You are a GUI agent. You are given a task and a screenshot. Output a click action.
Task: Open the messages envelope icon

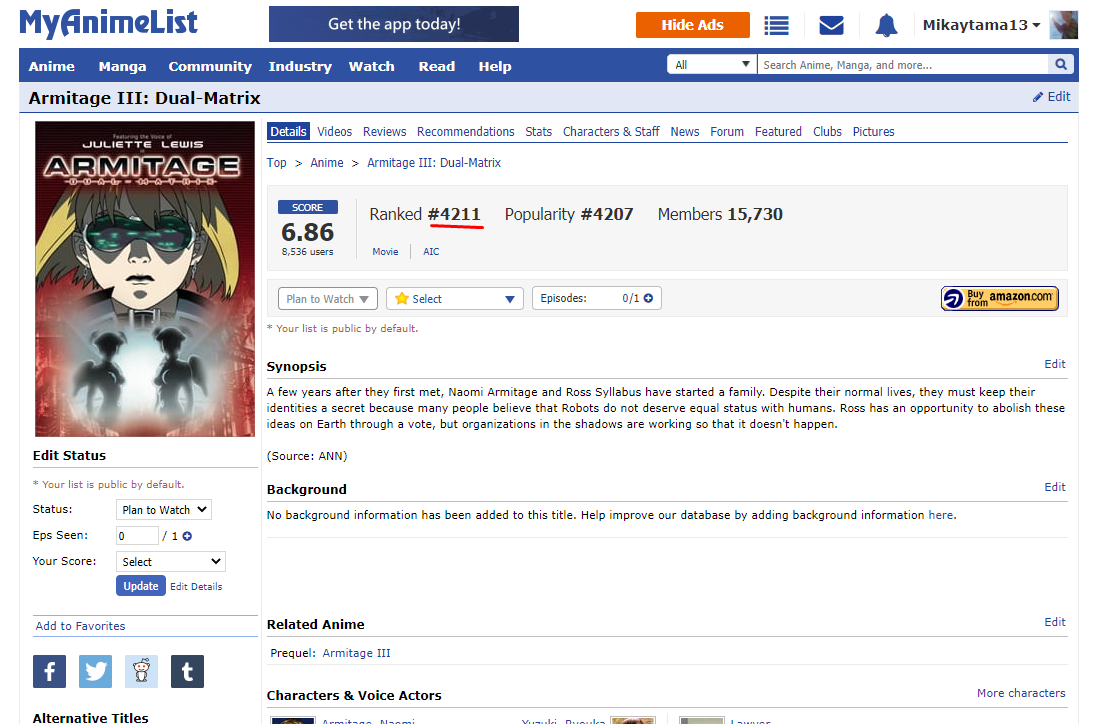click(x=831, y=26)
